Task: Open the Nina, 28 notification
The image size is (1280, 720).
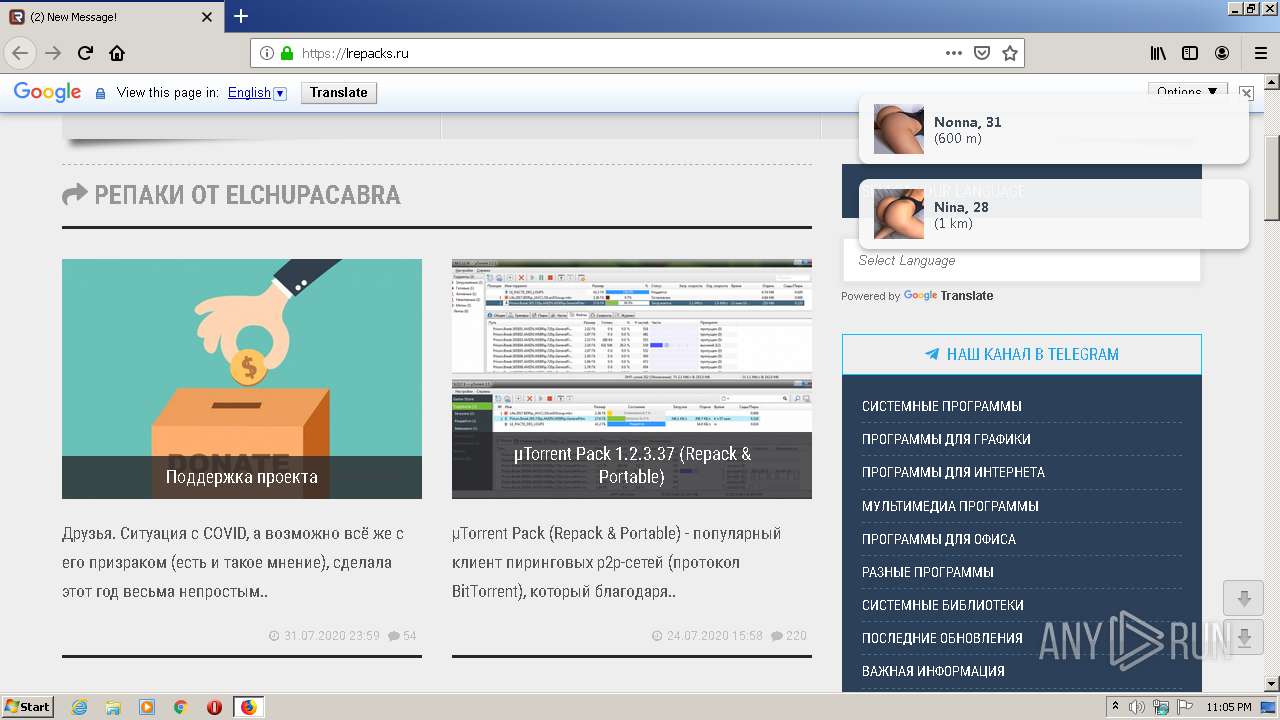Action: point(1054,214)
